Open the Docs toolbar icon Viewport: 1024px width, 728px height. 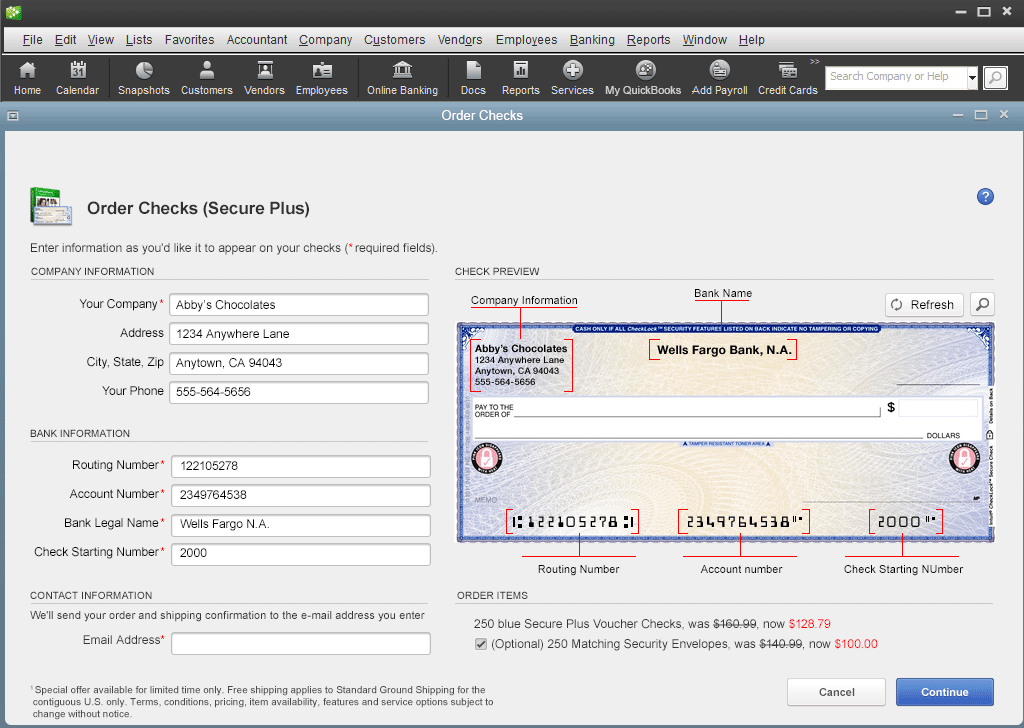473,78
